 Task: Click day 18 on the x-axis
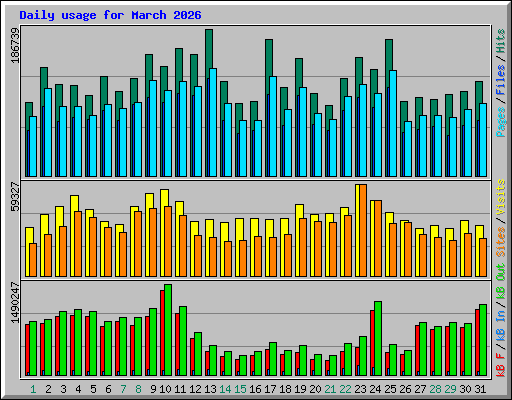coord(285,389)
